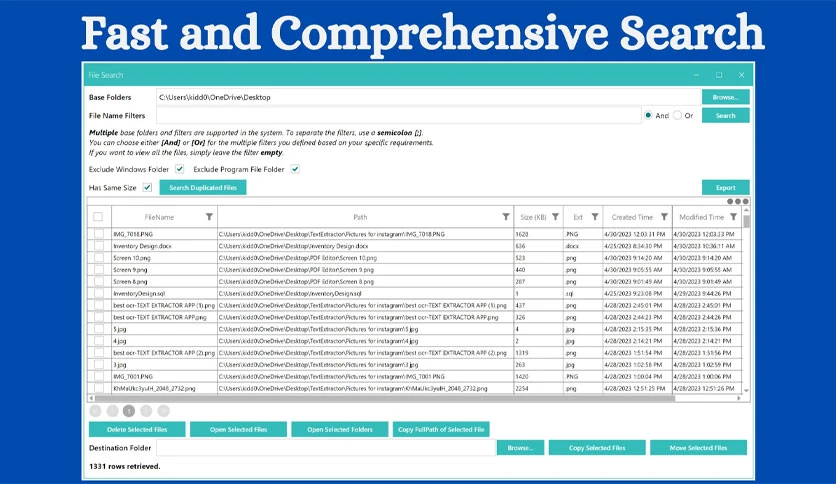Screen dimensions: 836x484
Task: Open the Size (KB) filter icon
Action: point(556,217)
